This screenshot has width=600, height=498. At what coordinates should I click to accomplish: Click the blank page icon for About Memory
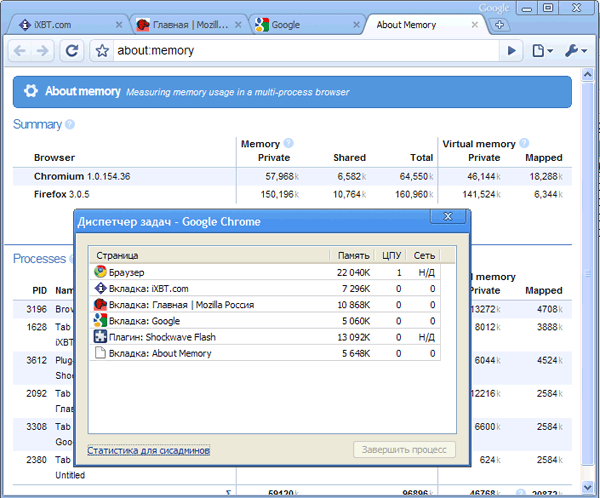coord(100,353)
